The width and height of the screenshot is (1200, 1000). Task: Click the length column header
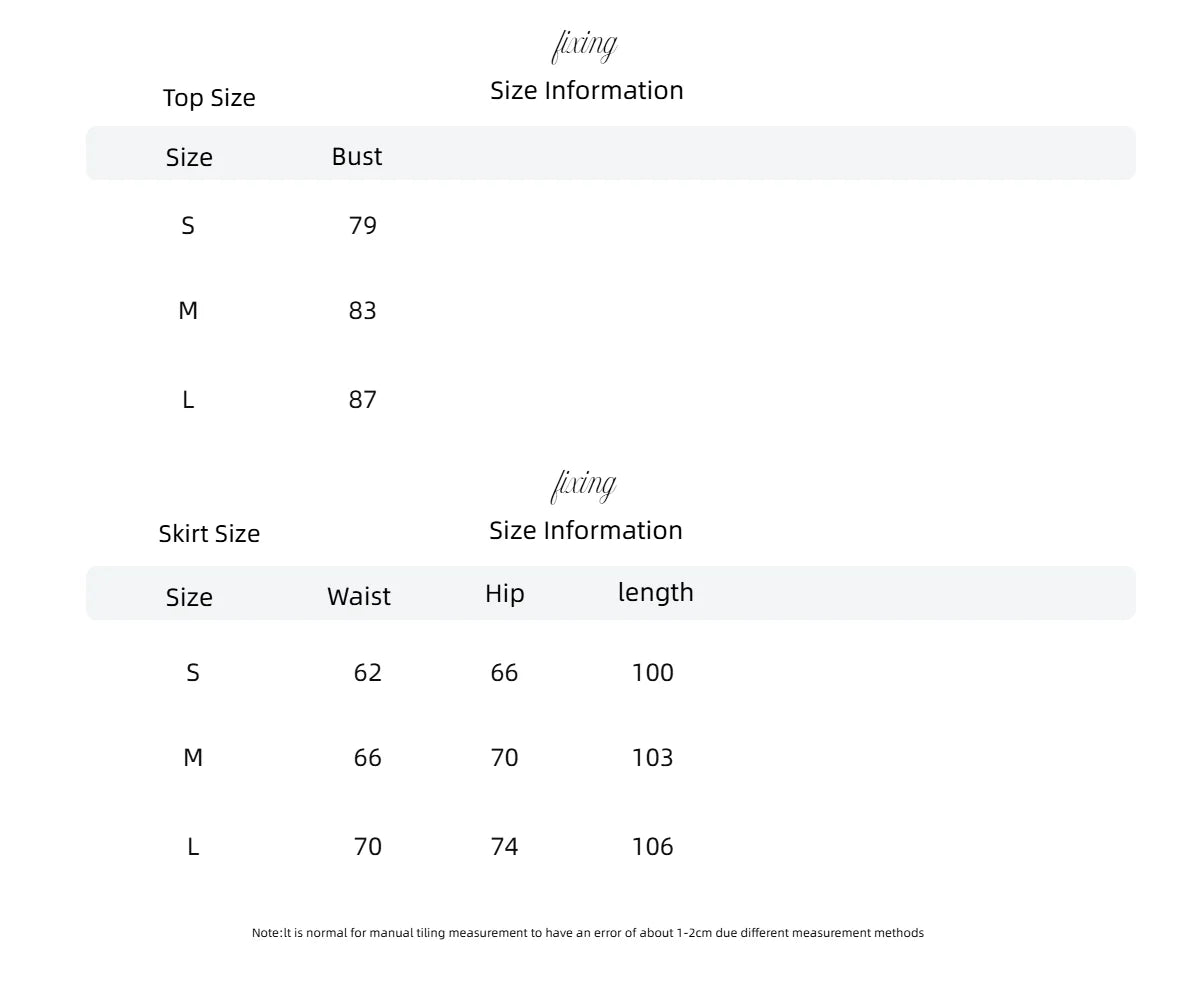(x=656, y=592)
